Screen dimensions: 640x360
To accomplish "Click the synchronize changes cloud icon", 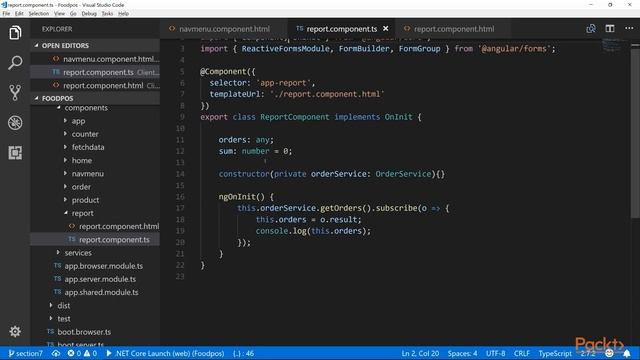I will click(x=56, y=353).
